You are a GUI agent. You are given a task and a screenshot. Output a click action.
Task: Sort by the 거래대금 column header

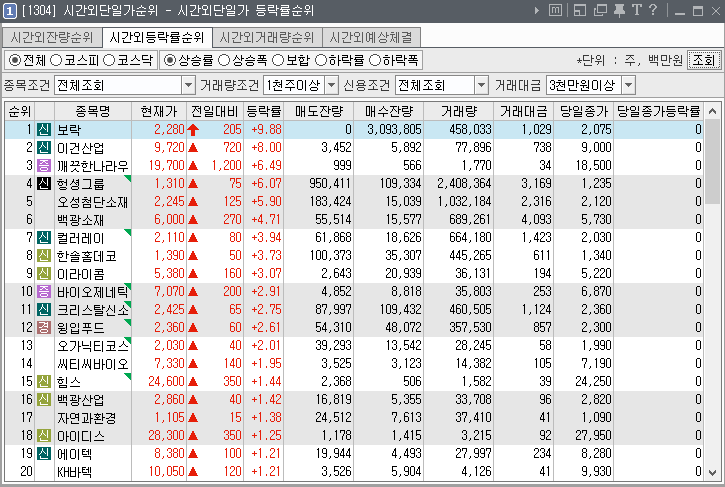[x=523, y=111]
